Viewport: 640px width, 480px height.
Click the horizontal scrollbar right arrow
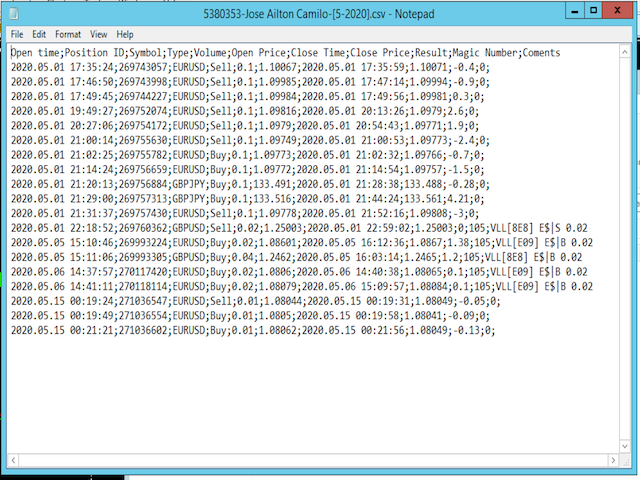613,460
